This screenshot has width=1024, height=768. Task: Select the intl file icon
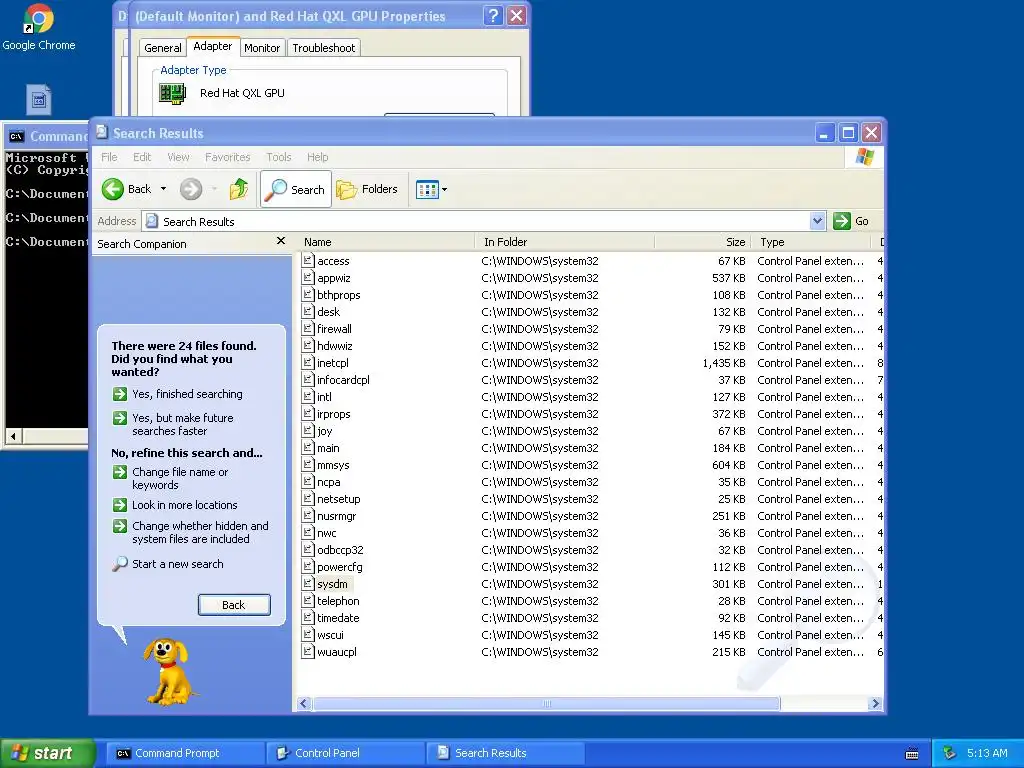(x=308, y=396)
